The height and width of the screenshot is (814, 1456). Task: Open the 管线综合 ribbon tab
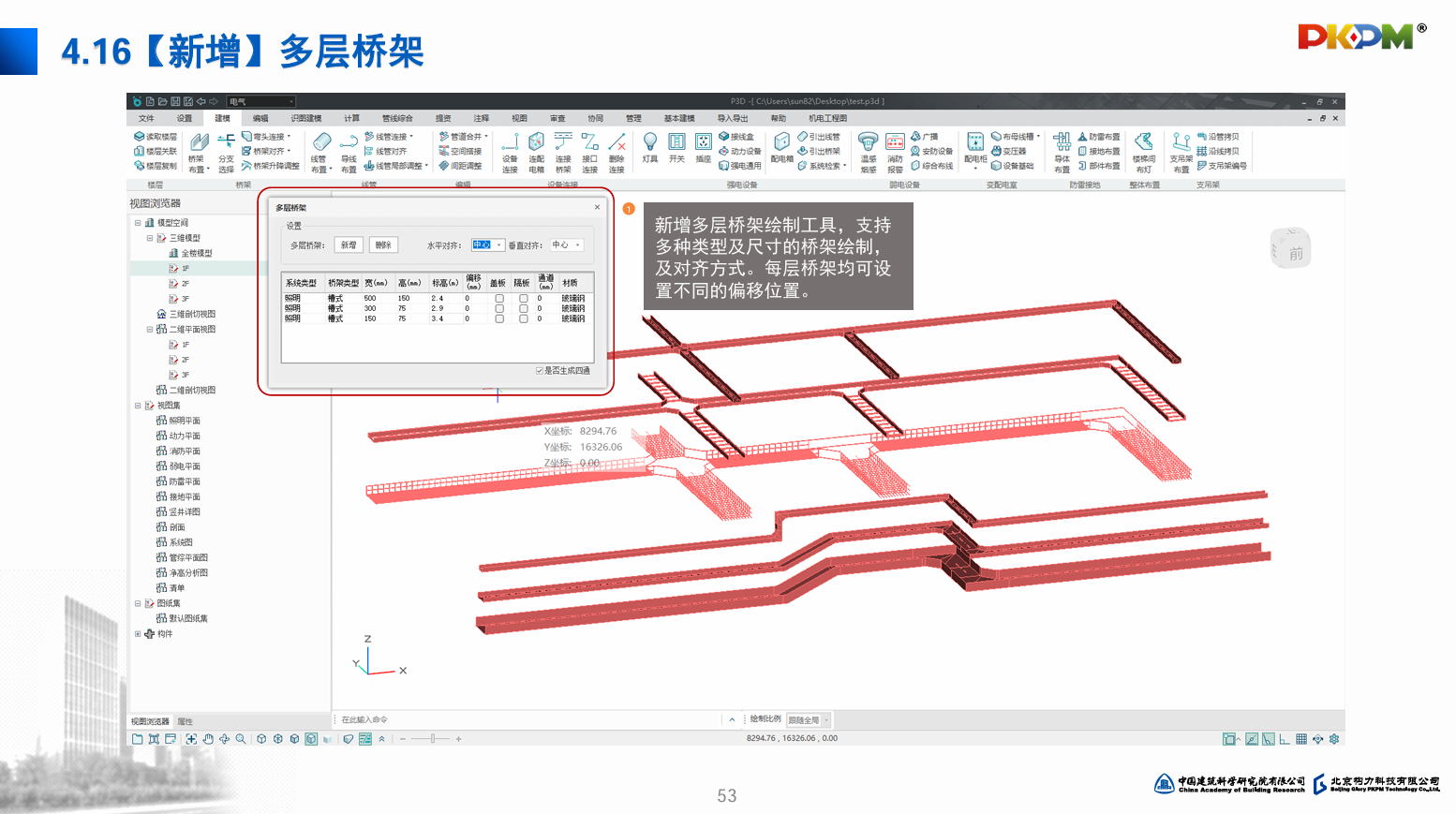(x=397, y=119)
